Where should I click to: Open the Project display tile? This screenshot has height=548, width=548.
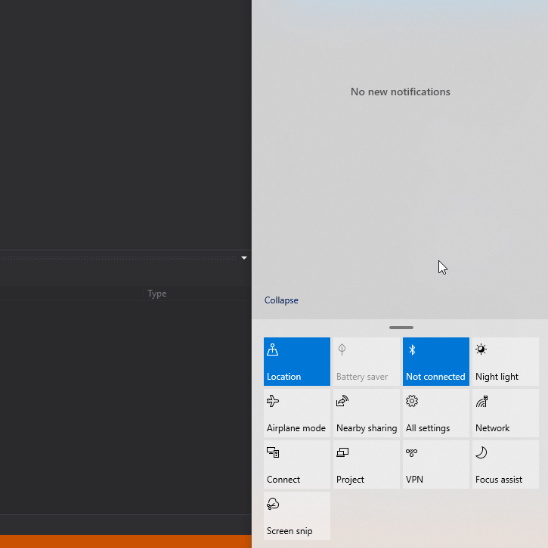(x=366, y=464)
